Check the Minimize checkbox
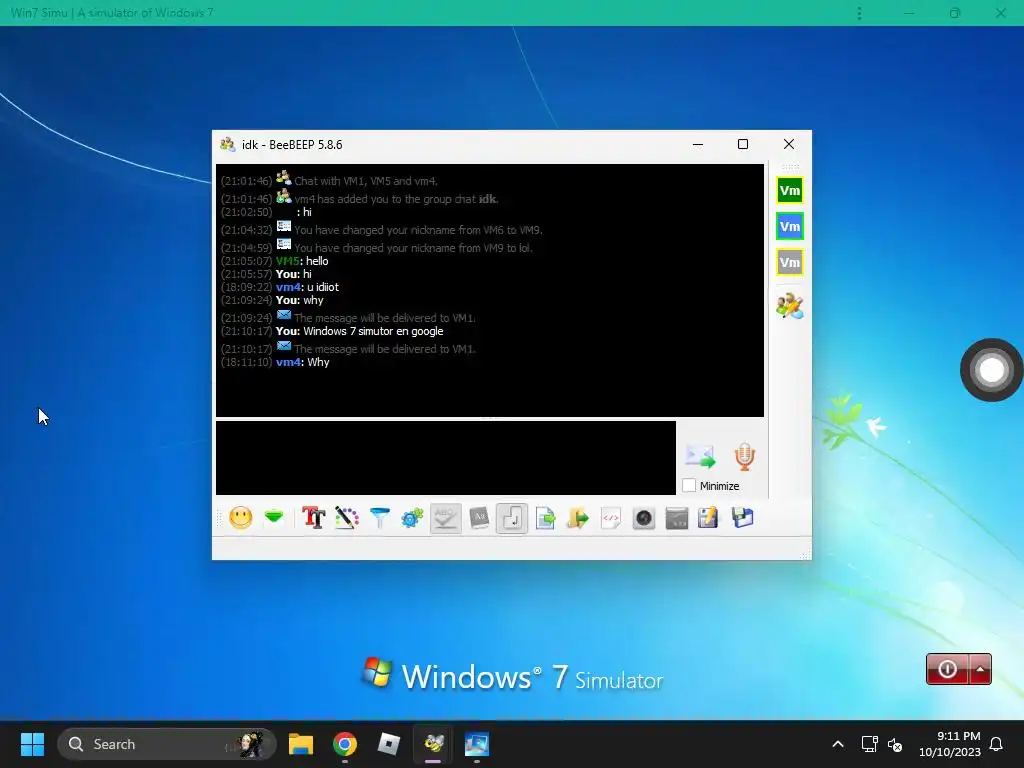 point(689,486)
